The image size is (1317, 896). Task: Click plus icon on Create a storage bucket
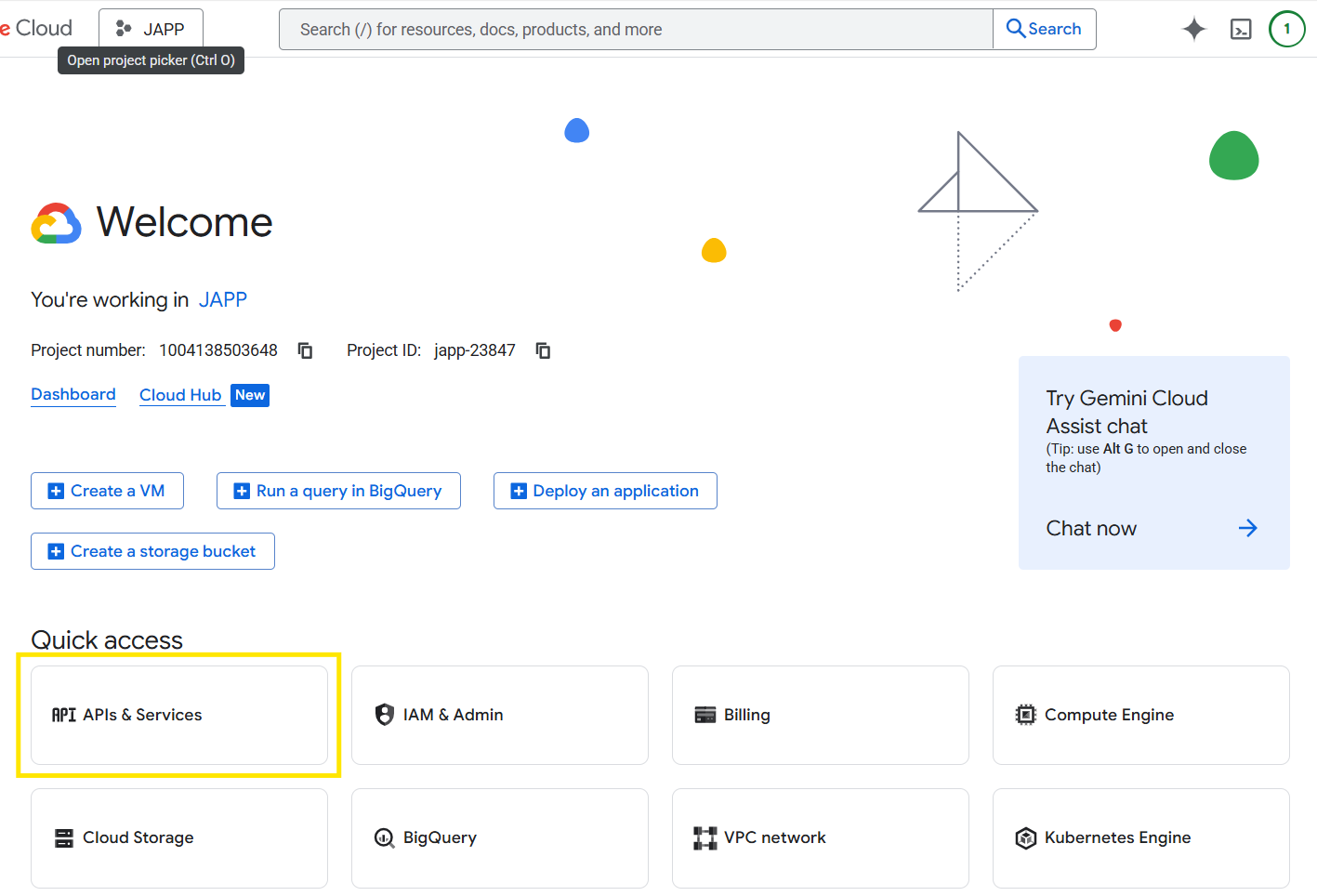pyautogui.click(x=56, y=551)
